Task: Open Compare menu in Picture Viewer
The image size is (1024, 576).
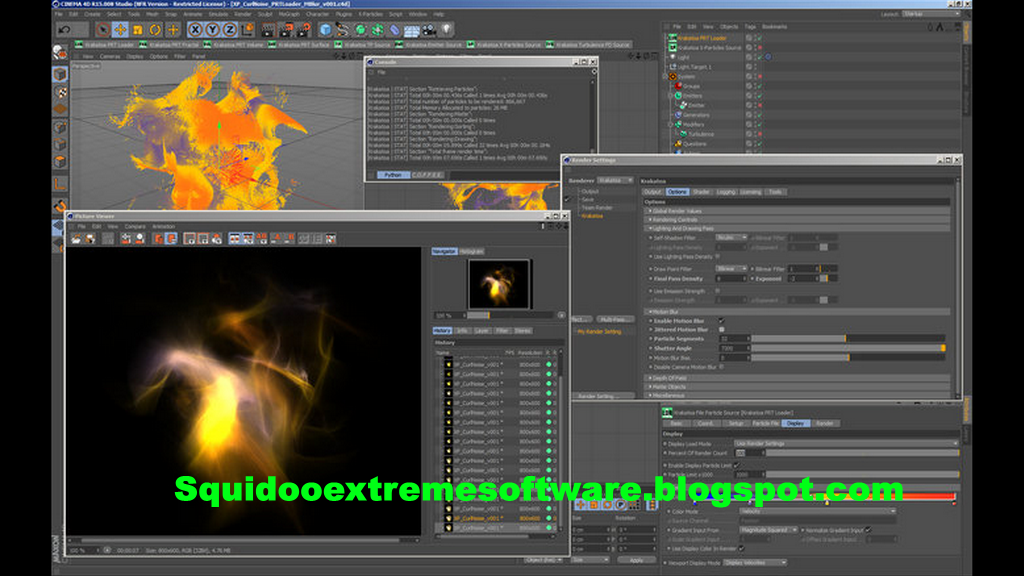Action: coord(135,227)
